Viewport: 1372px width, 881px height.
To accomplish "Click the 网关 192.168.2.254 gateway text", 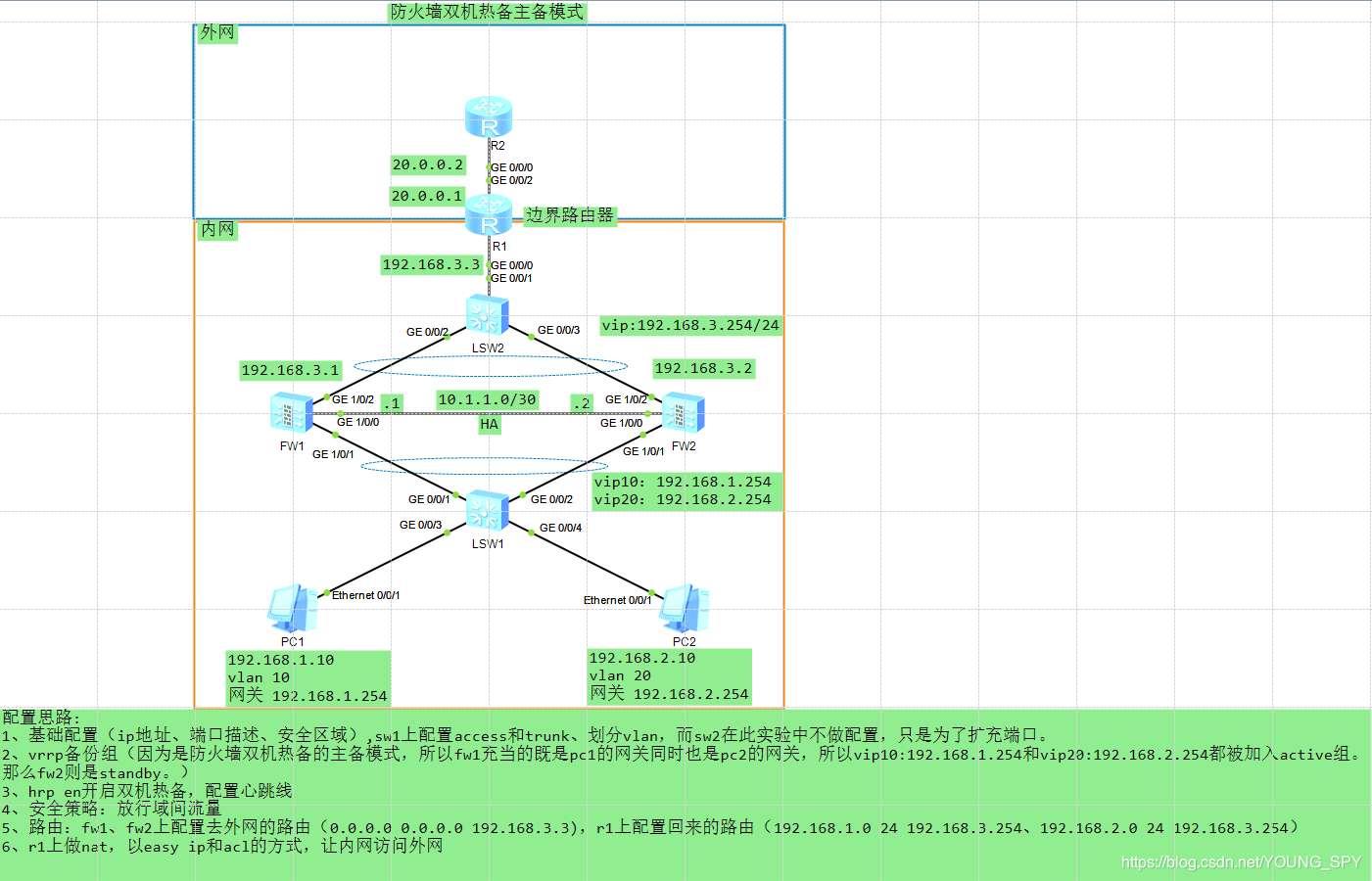I will coord(669,693).
